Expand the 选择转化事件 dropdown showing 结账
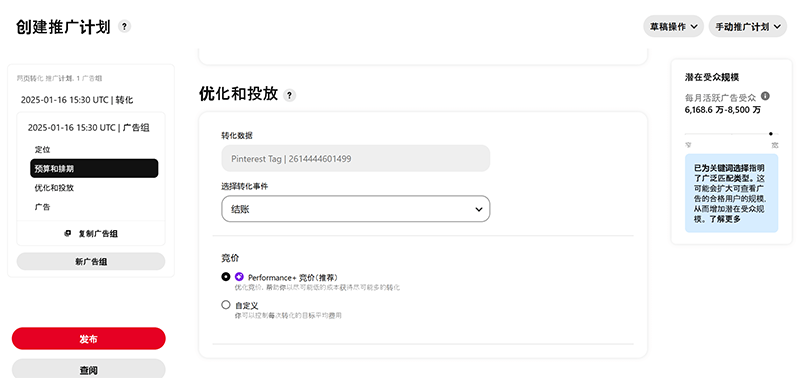 356,209
